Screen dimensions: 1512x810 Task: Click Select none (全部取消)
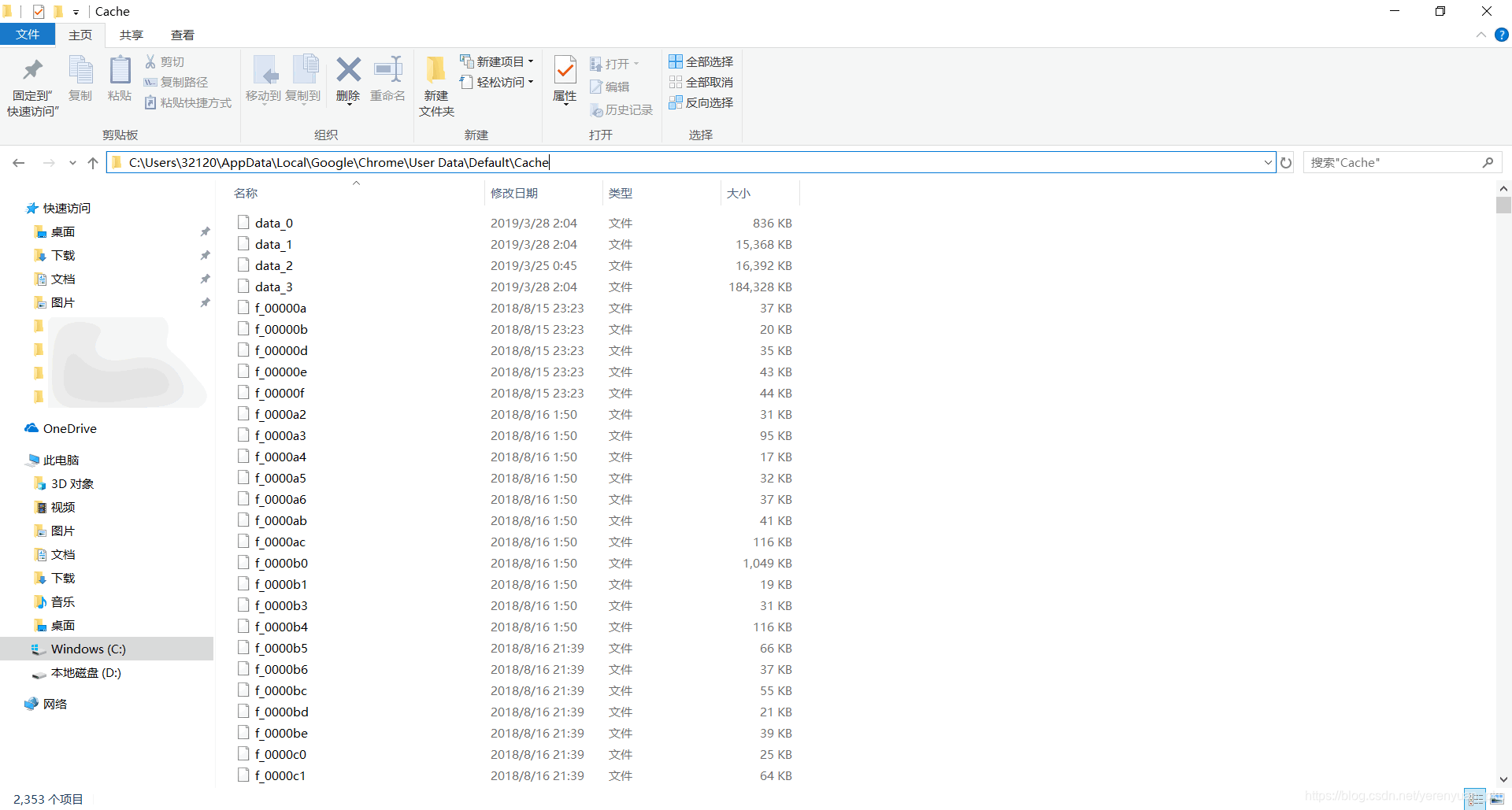click(701, 82)
